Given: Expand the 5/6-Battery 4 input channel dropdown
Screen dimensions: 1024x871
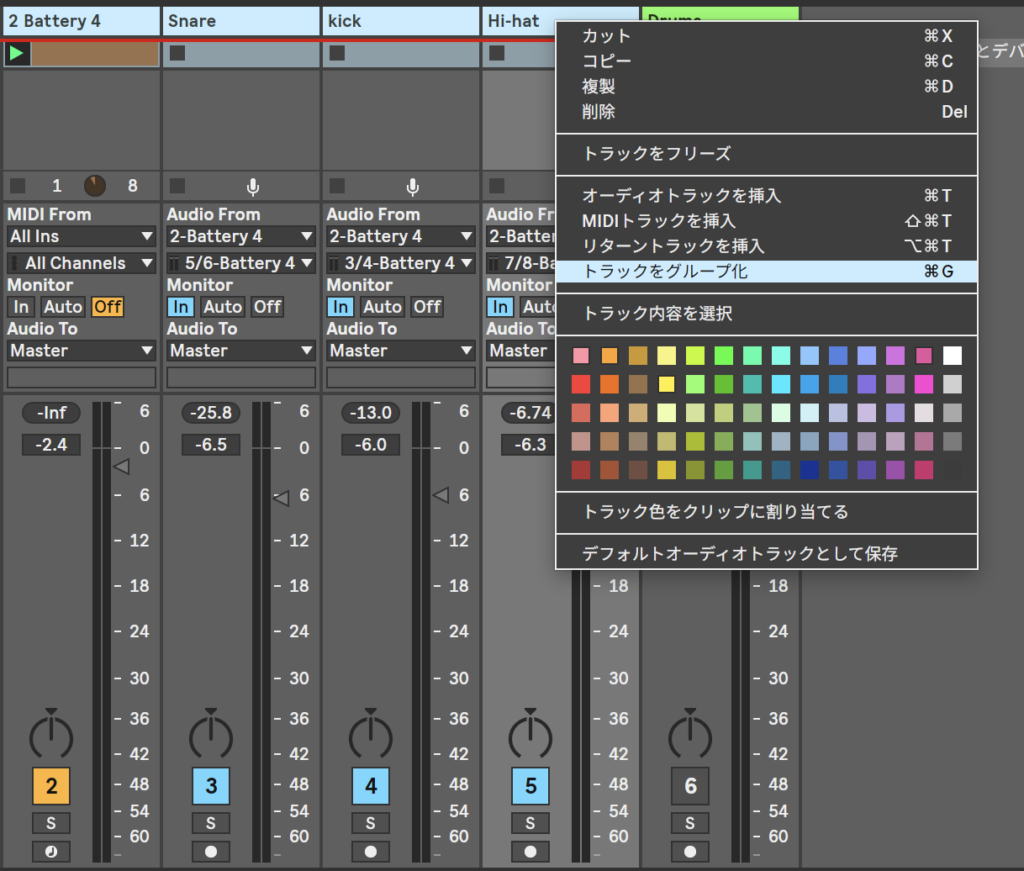Looking at the screenshot, I should coord(241,263).
